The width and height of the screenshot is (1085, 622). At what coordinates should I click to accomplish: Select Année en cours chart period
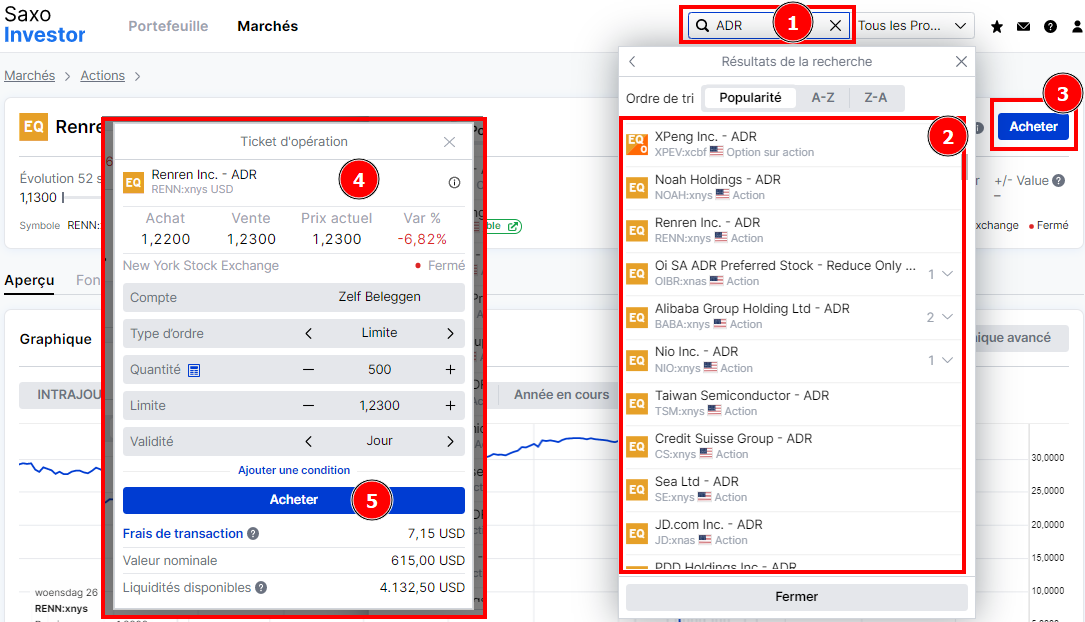point(561,394)
